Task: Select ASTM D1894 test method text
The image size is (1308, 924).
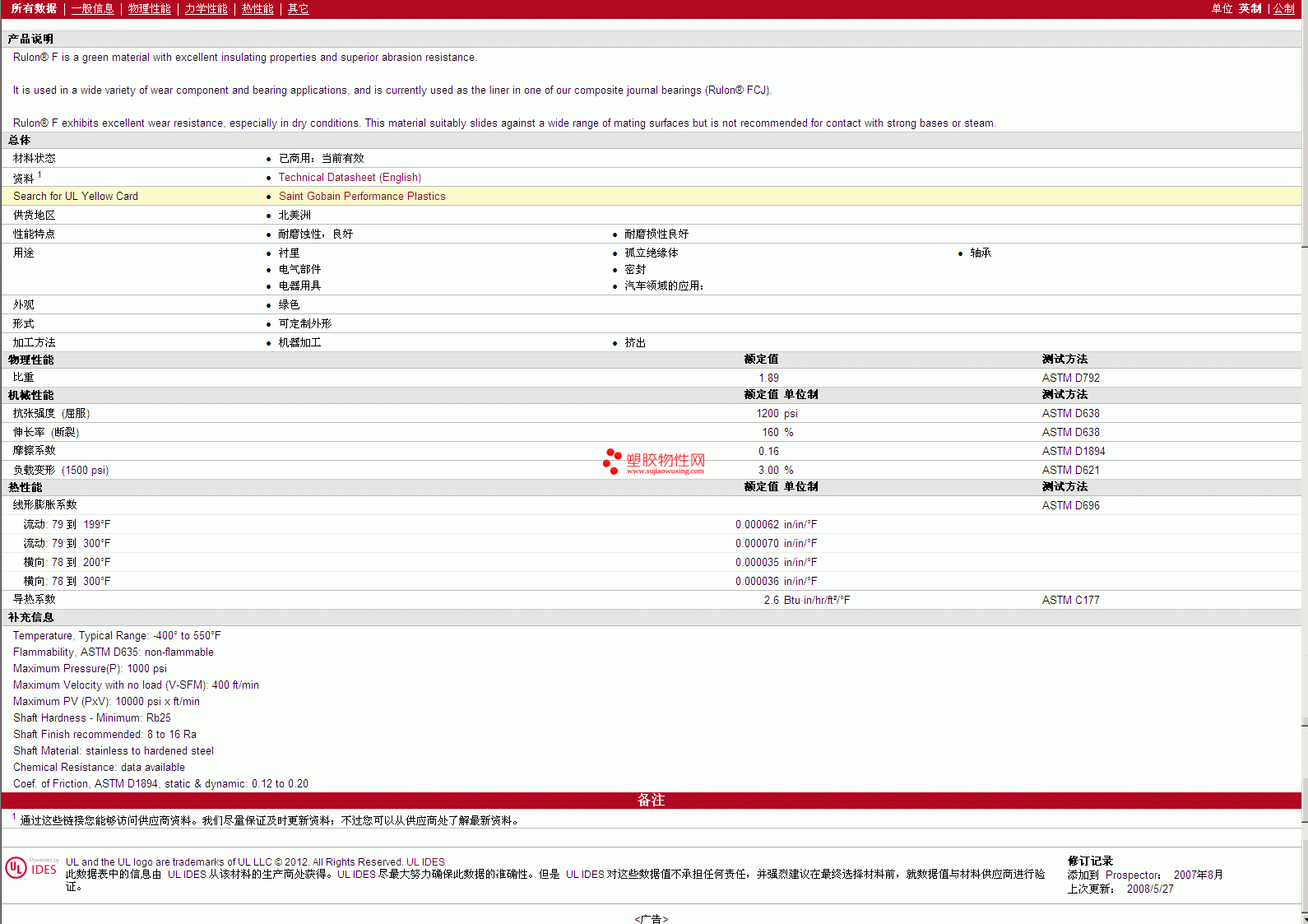Action: tap(1073, 451)
